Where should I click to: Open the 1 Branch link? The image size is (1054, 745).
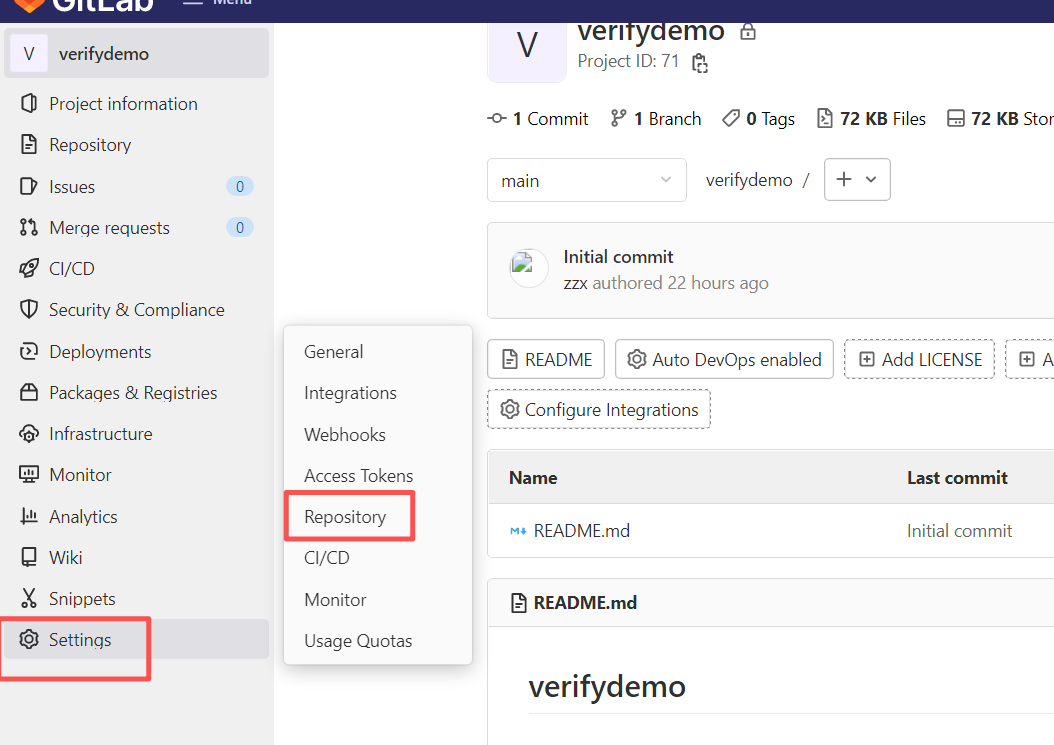(655, 119)
